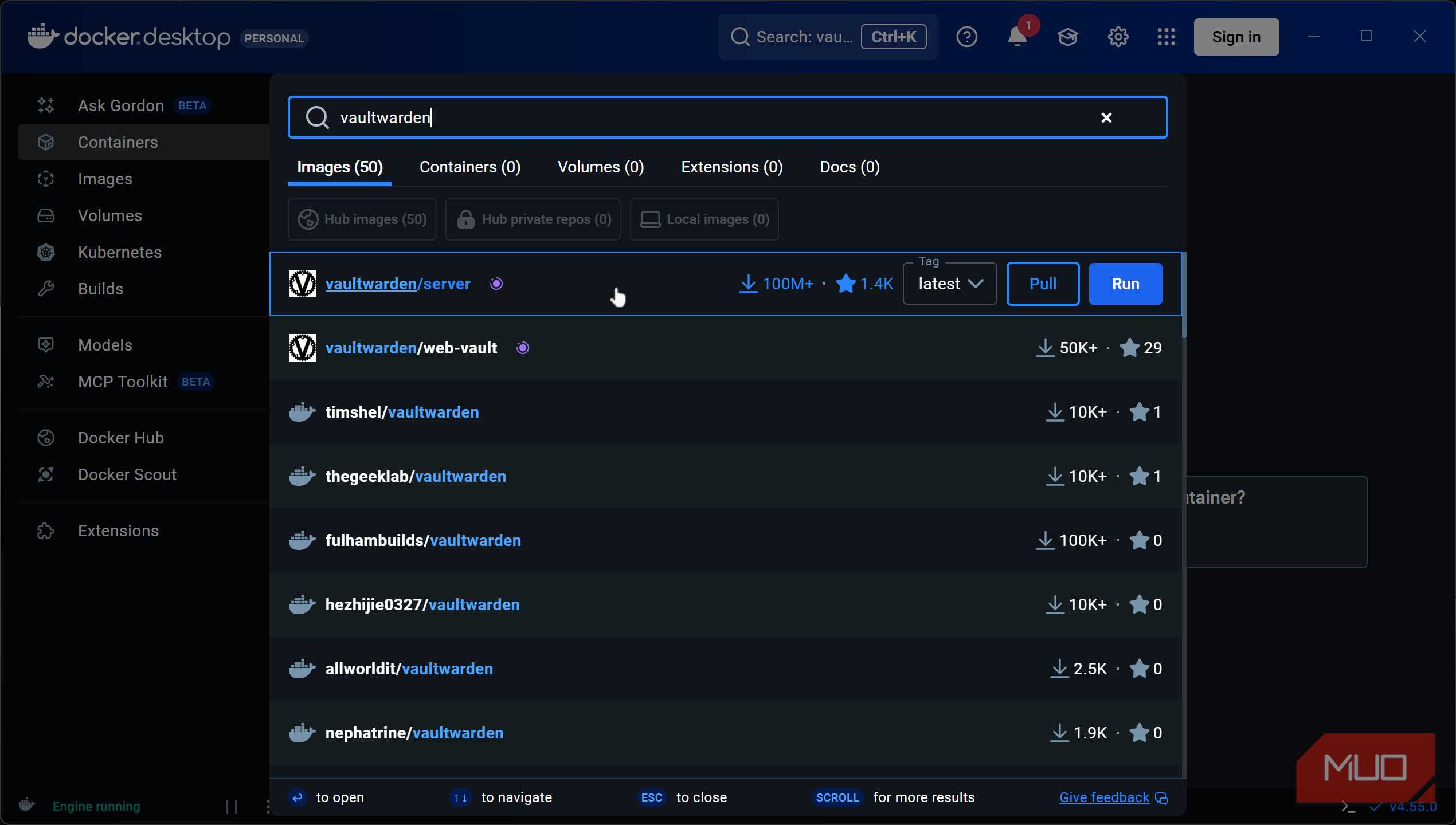Click the sponsored badge next to vaultwarden/server

496,284
